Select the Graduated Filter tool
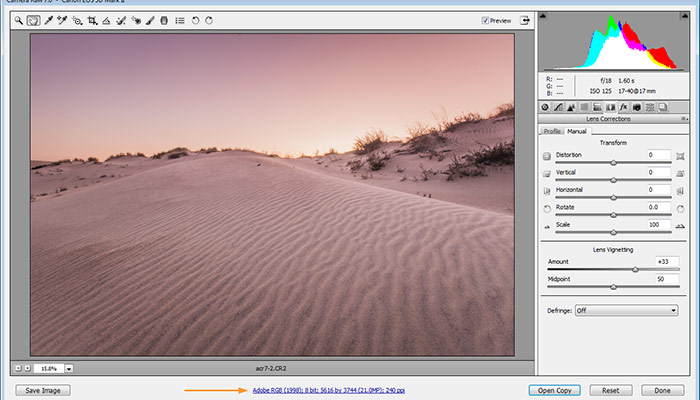Image resolution: width=700 pixels, height=400 pixels. pyautogui.click(x=164, y=21)
